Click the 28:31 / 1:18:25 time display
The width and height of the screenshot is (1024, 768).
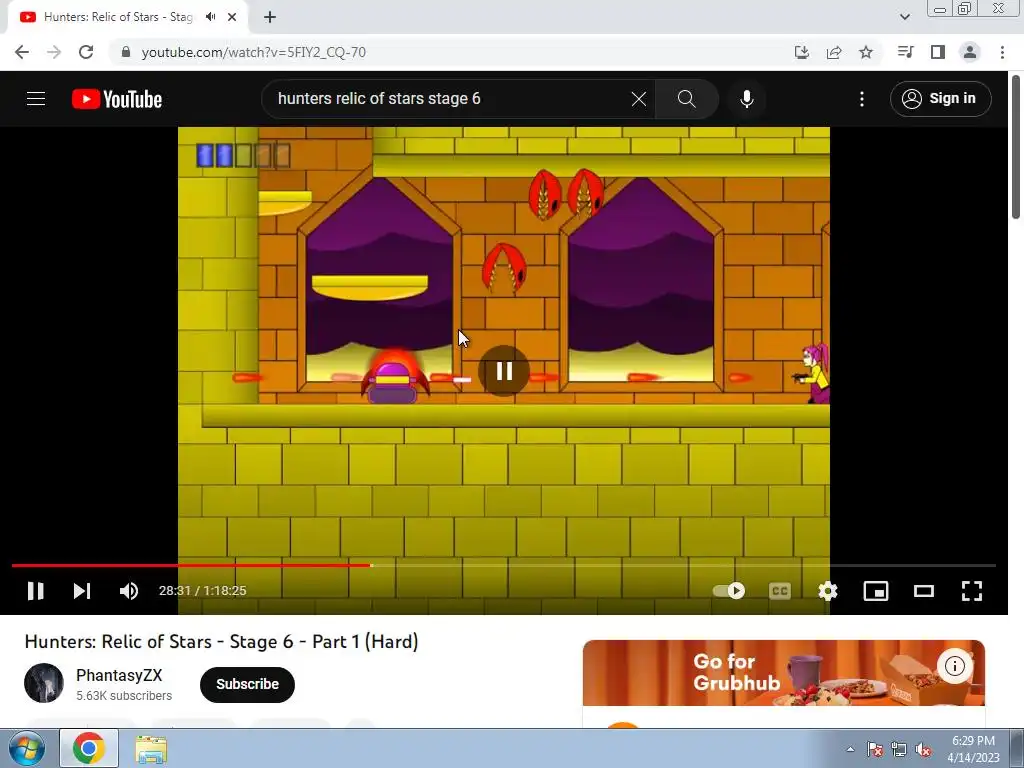(x=202, y=590)
